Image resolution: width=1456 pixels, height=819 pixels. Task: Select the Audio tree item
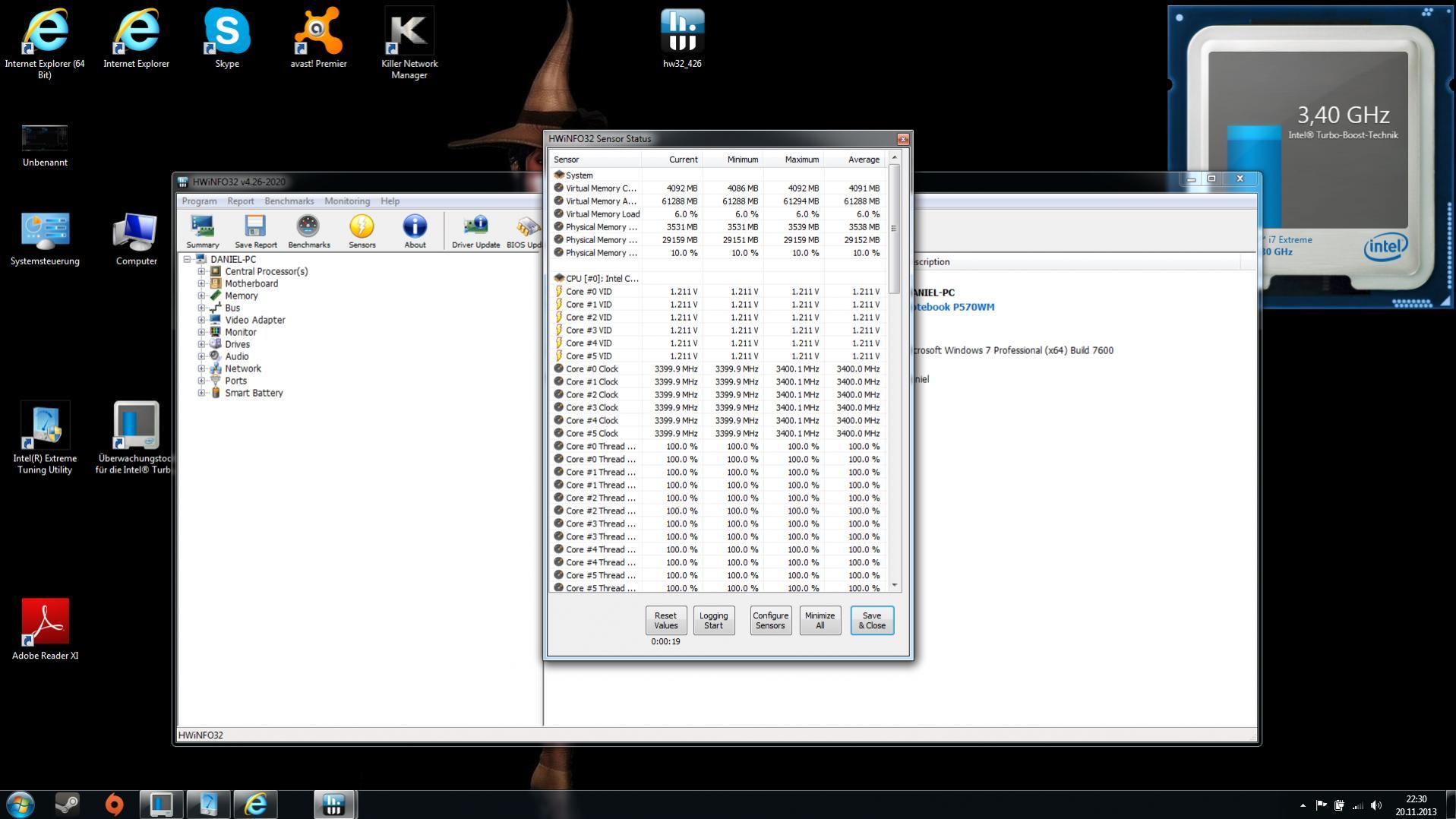[x=236, y=356]
